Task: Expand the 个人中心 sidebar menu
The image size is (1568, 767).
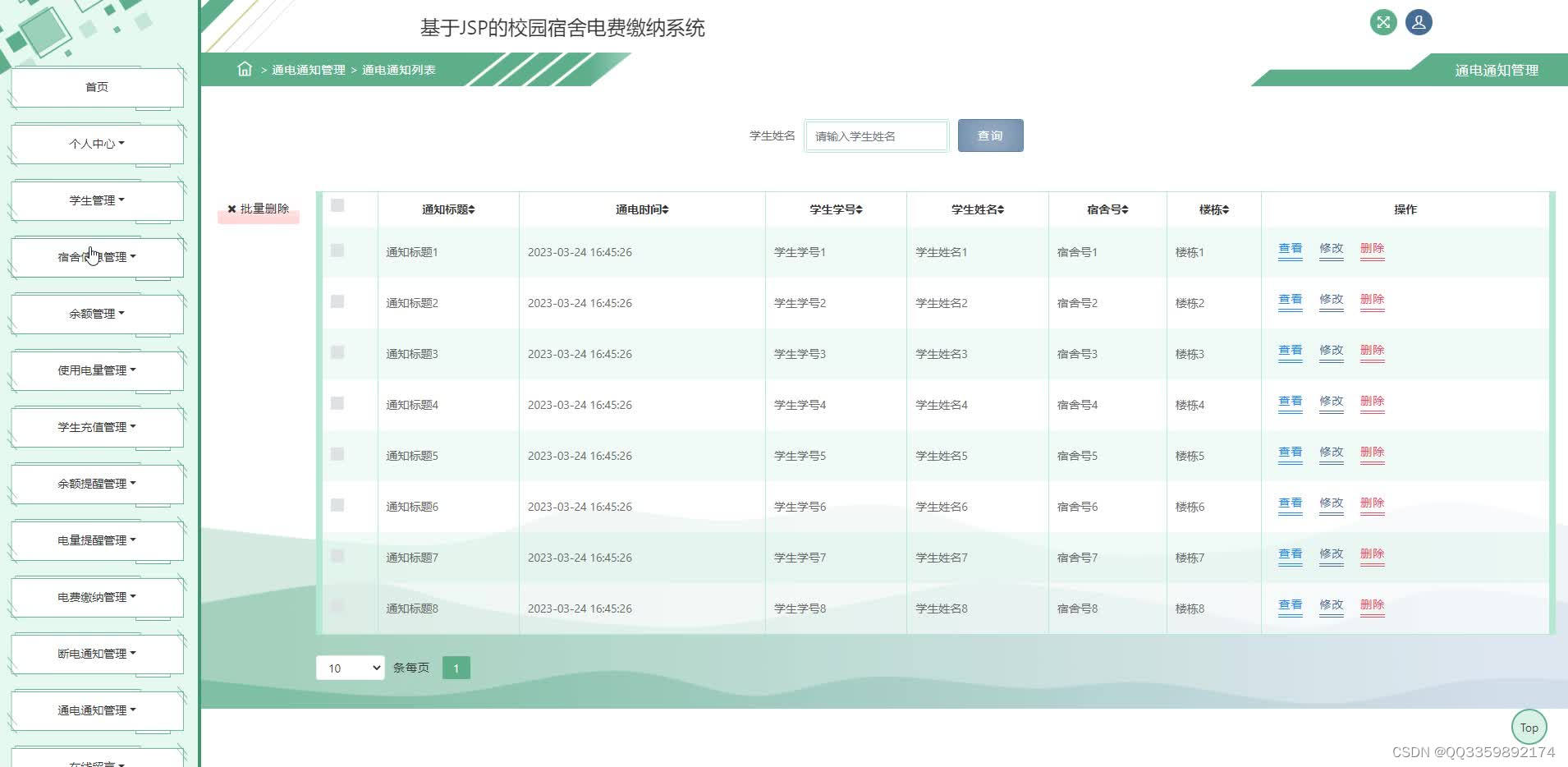Action: point(97,144)
